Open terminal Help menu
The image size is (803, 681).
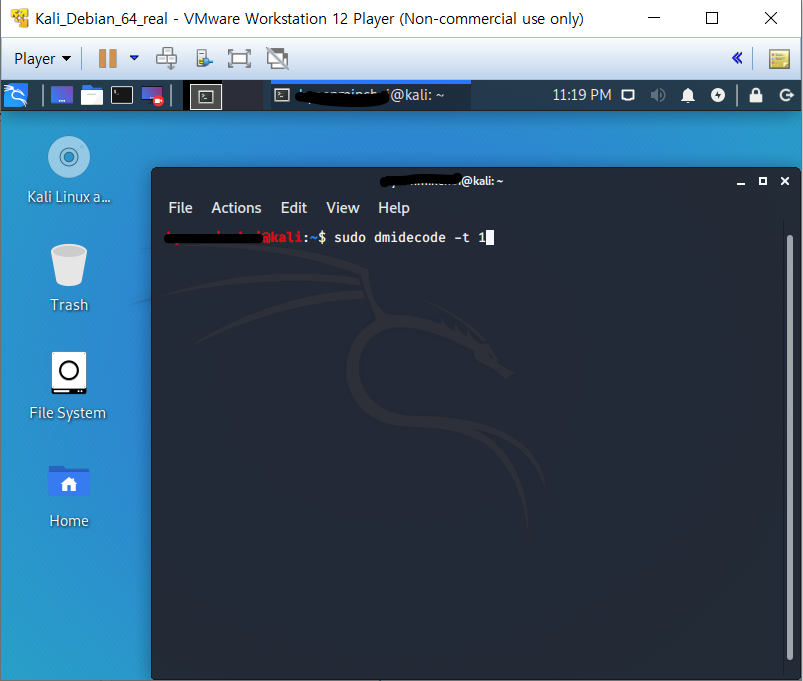click(x=394, y=208)
